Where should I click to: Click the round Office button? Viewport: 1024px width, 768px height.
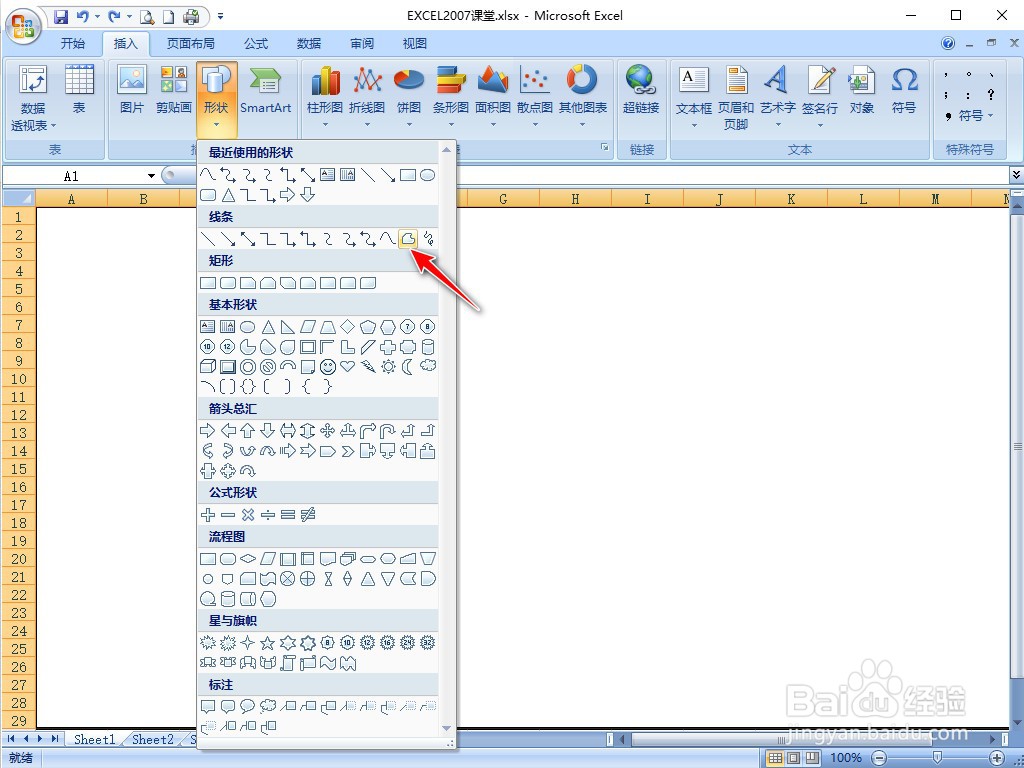pos(24,27)
